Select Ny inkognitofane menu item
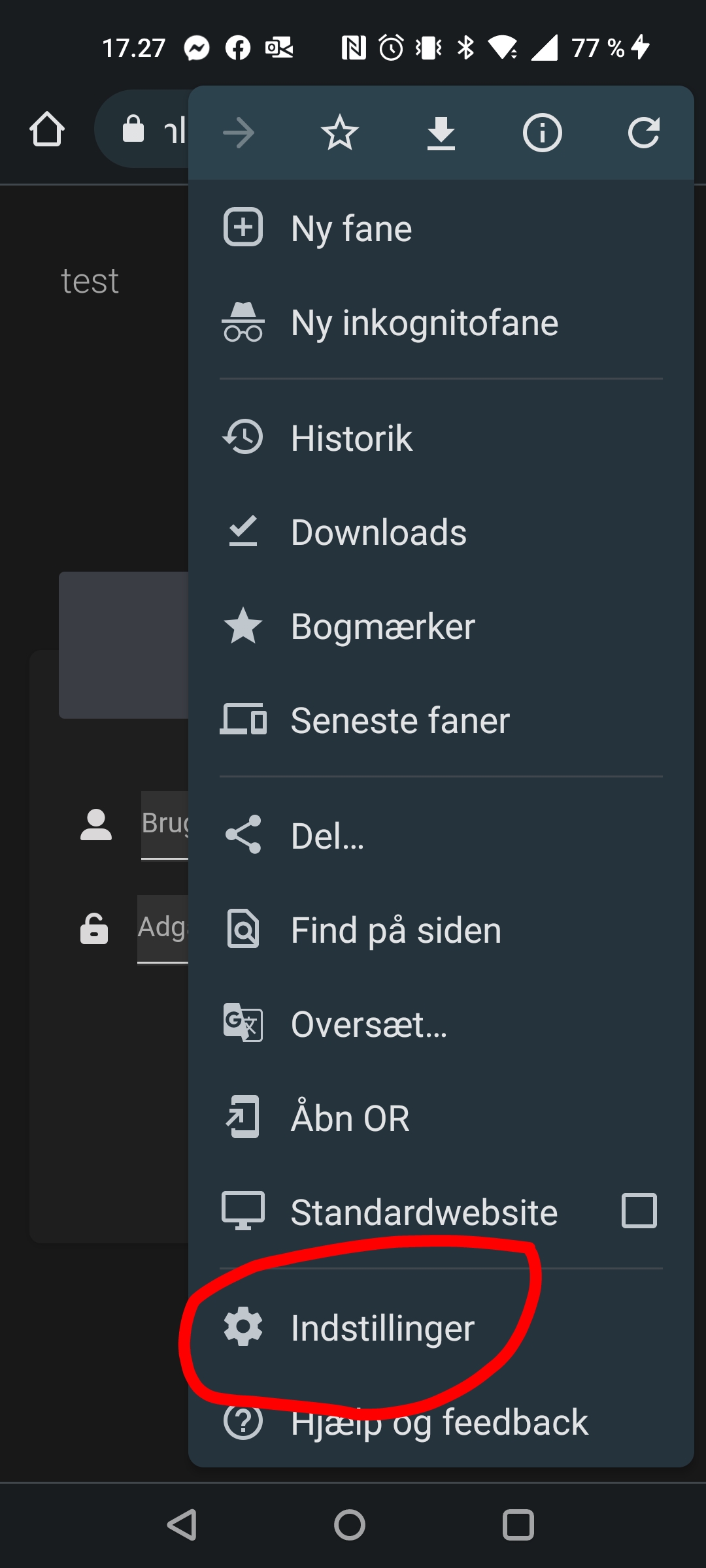 pyautogui.click(x=425, y=323)
